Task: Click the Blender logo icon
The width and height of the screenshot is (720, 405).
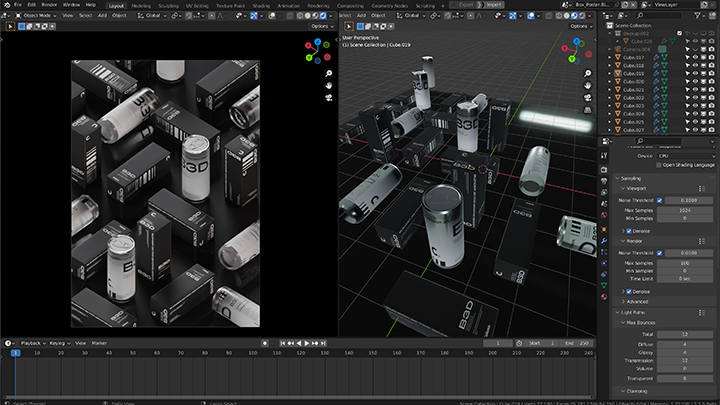Action: click(x=7, y=5)
